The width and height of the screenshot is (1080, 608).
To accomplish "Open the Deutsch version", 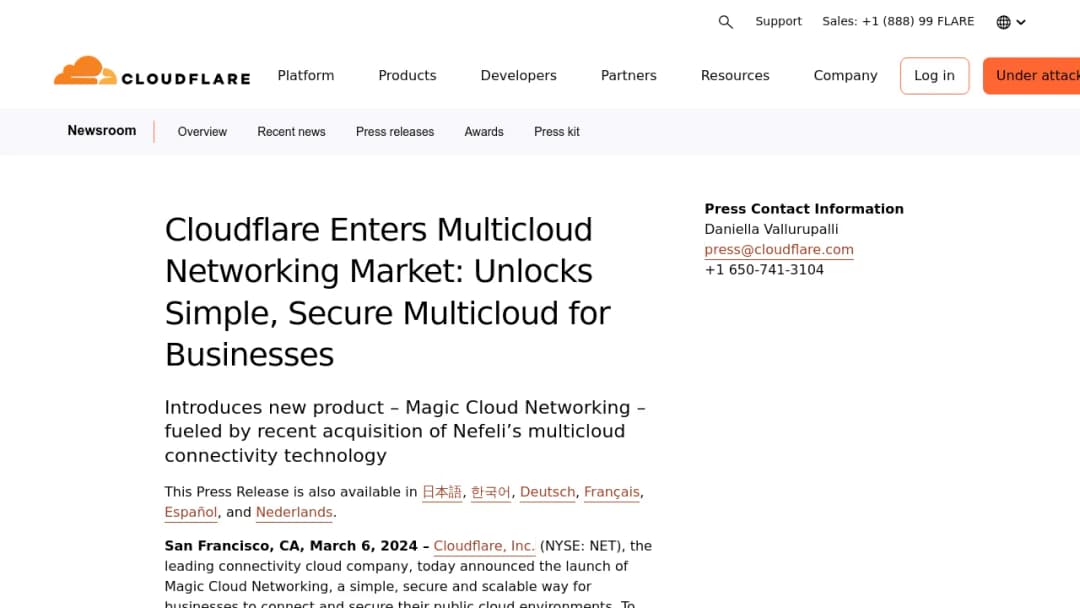I will (548, 492).
